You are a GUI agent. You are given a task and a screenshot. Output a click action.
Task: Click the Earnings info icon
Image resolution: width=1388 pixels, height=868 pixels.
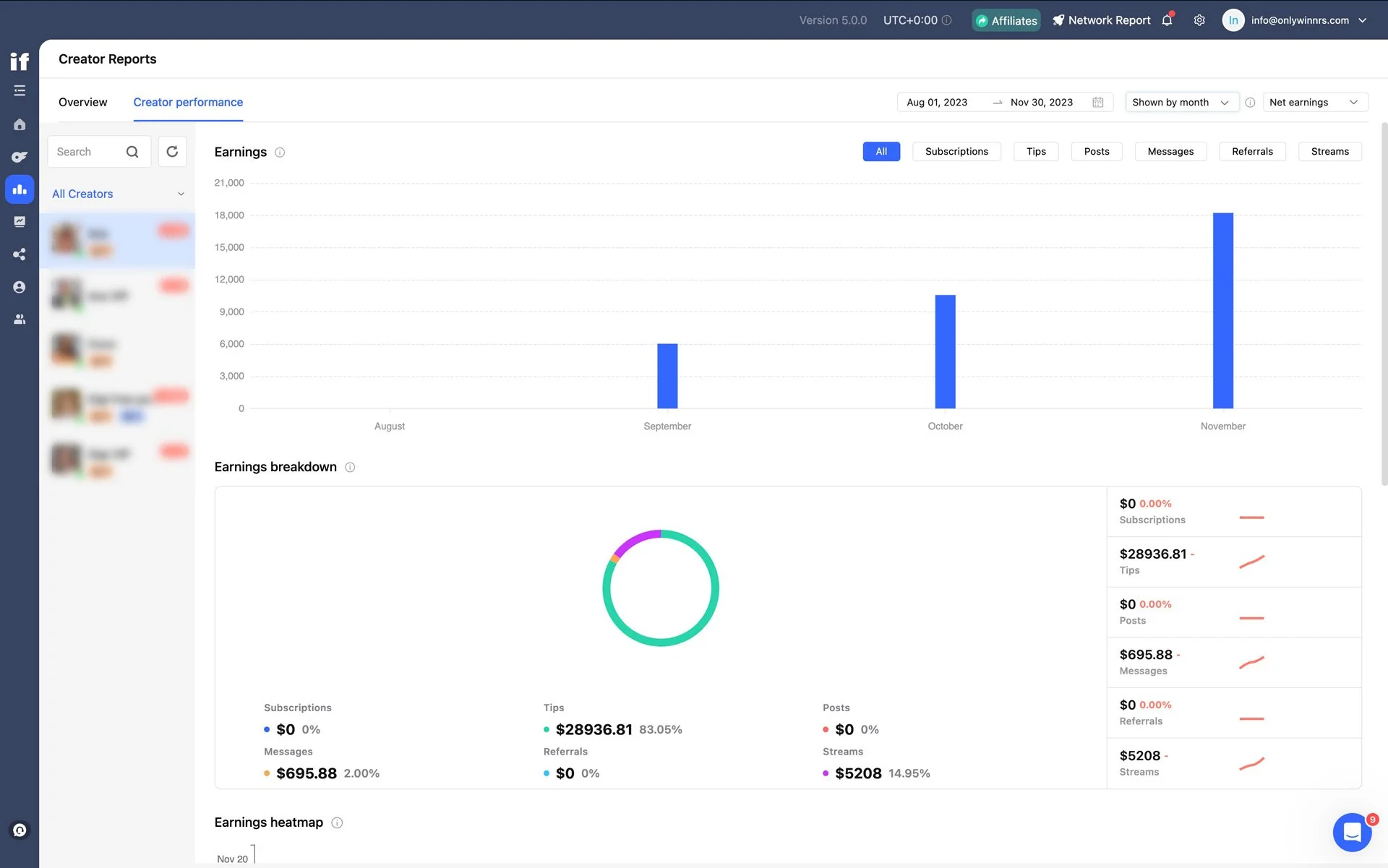click(280, 152)
